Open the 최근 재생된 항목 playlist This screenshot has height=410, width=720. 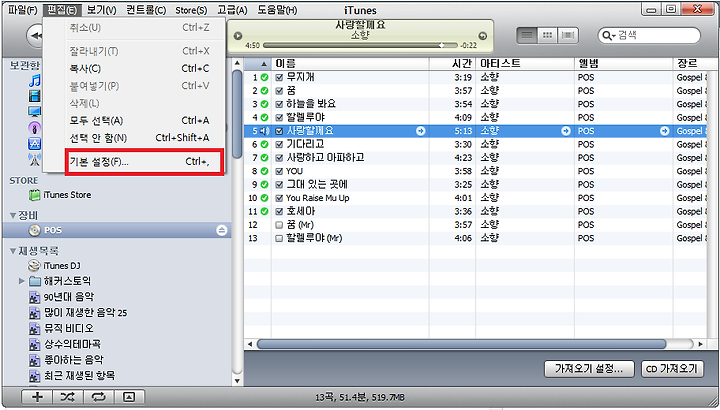72,376
